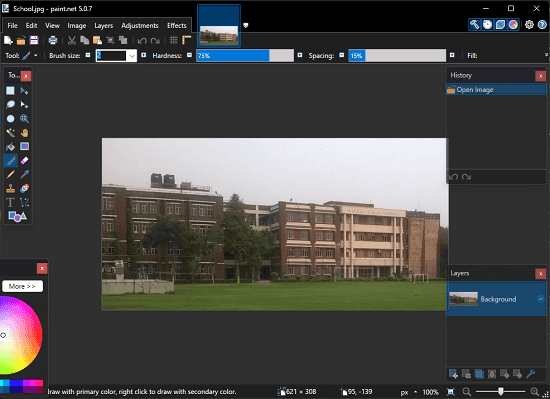Image resolution: width=550 pixels, height=399 pixels.
Task: Expand the image list dropdown arrow
Action: 246,25
